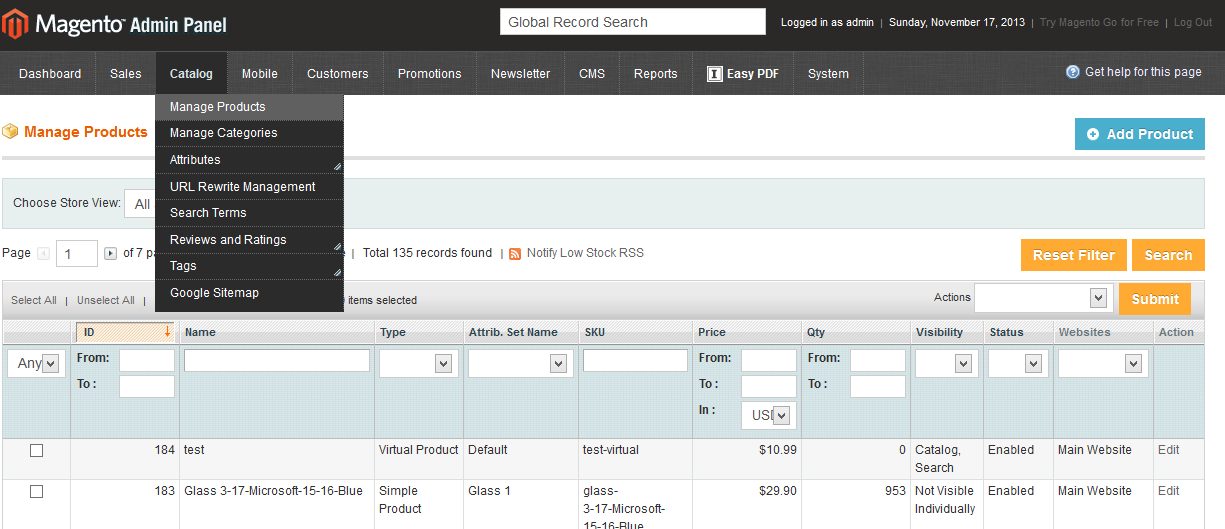Open the Any selection filter dropdown
Image resolution: width=1225 pixels, height=529 pixels.
(x=35, y=364)
